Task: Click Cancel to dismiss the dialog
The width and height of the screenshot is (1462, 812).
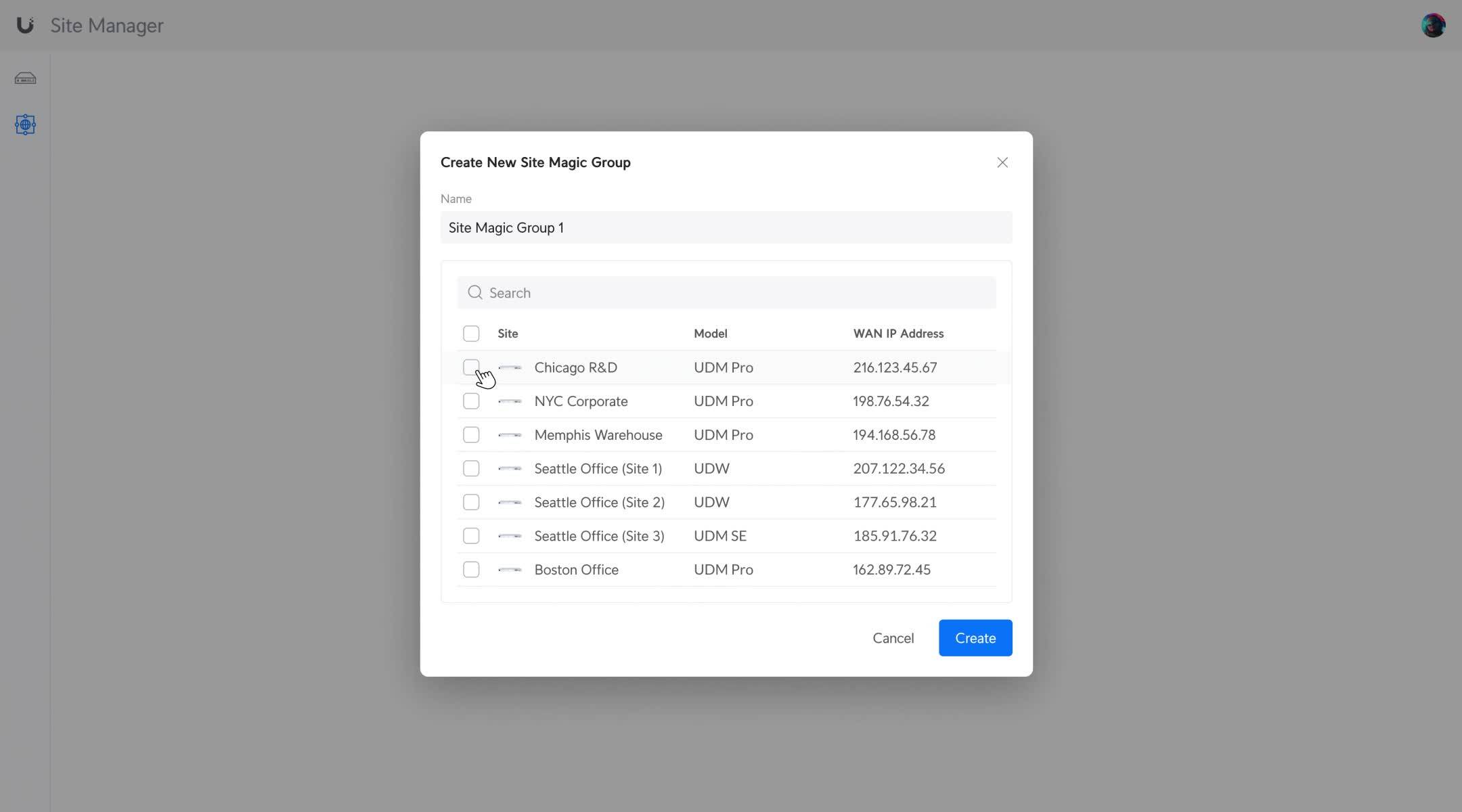Action: click(x=892, y=637)
